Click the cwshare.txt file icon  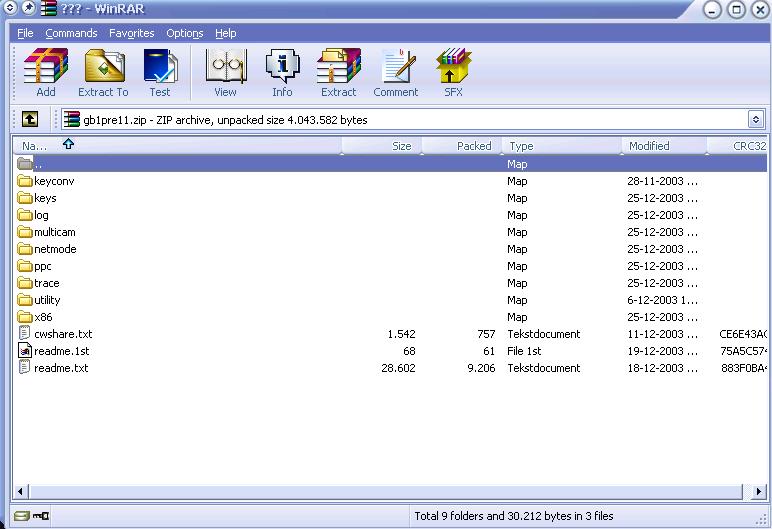coord(24,333)
